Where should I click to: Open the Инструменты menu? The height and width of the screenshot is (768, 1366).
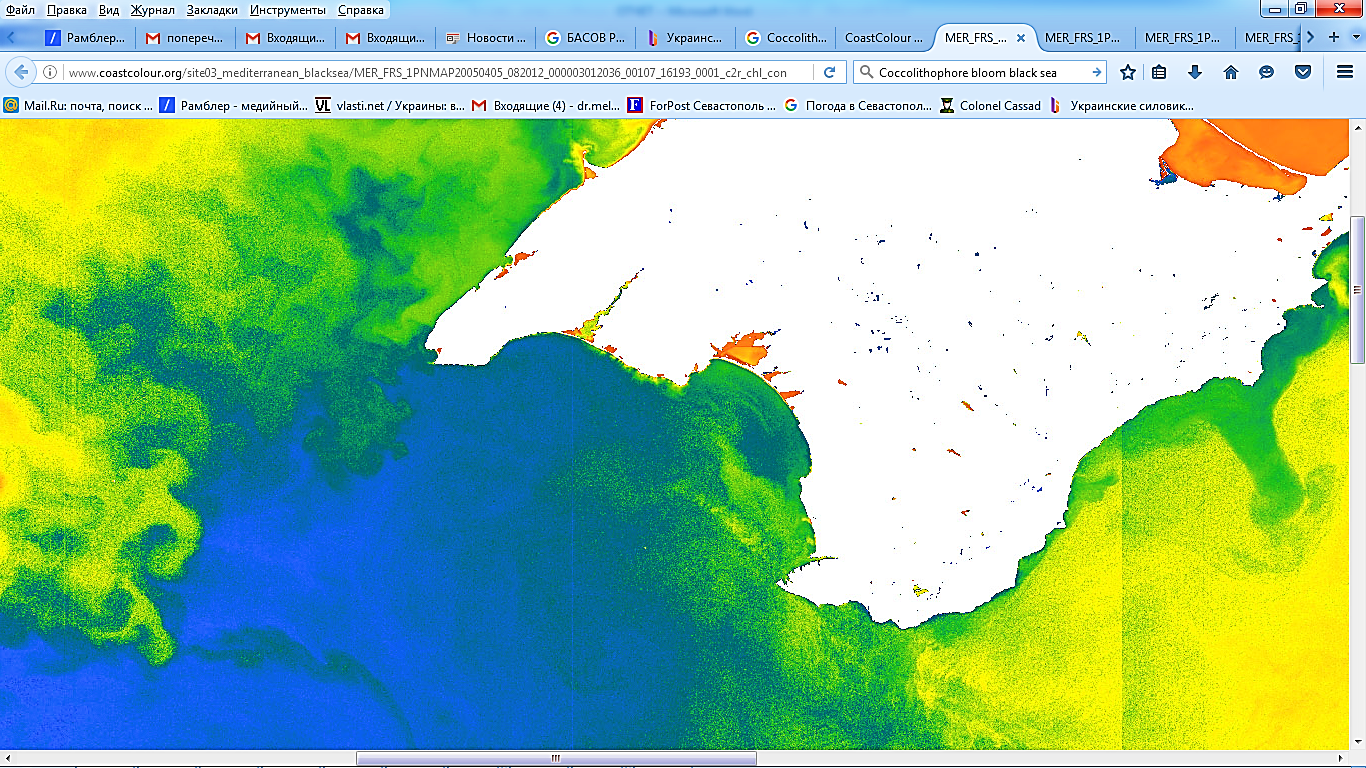point(288,10)
